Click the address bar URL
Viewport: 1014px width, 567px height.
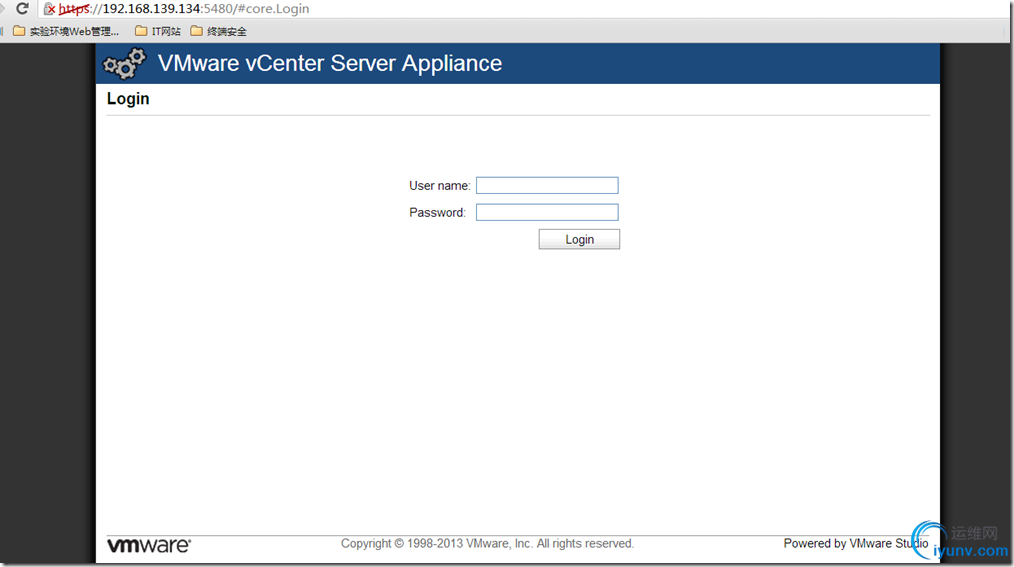pos(184,9)
